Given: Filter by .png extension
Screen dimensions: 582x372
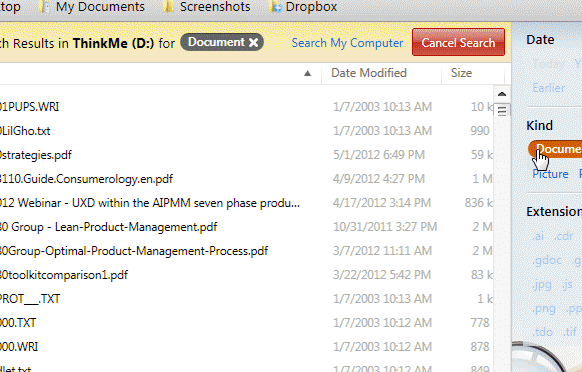Looking at the screenshot, I should pyautogui.click(x=544, y=309).
